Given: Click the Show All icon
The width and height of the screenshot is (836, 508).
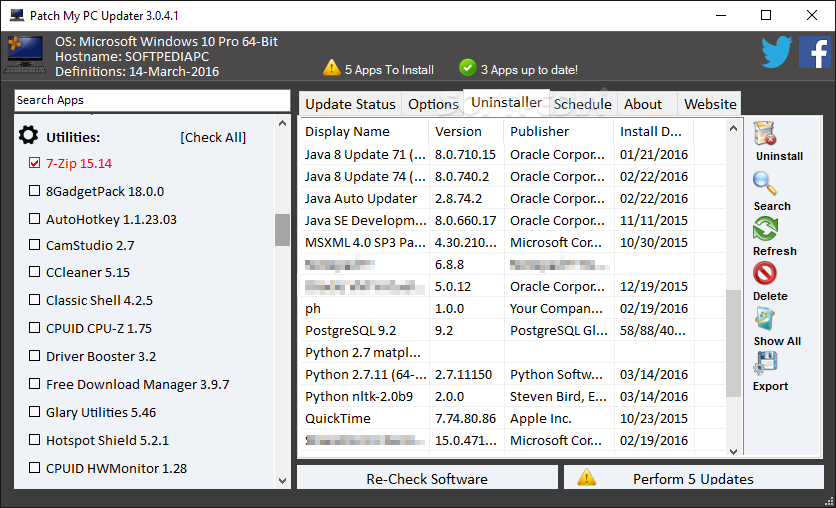Looking at the screenshot, I should tap(765, 319).
